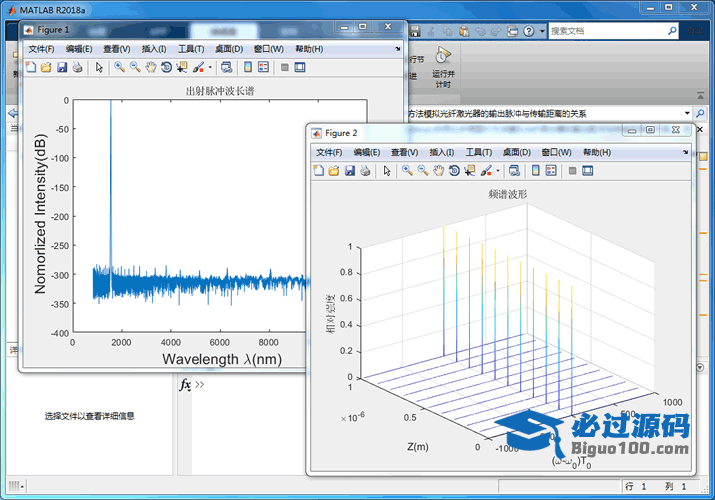Activate Zoom In tool in Figure 2
Screen dimensions: 715x500
point(407,171)
